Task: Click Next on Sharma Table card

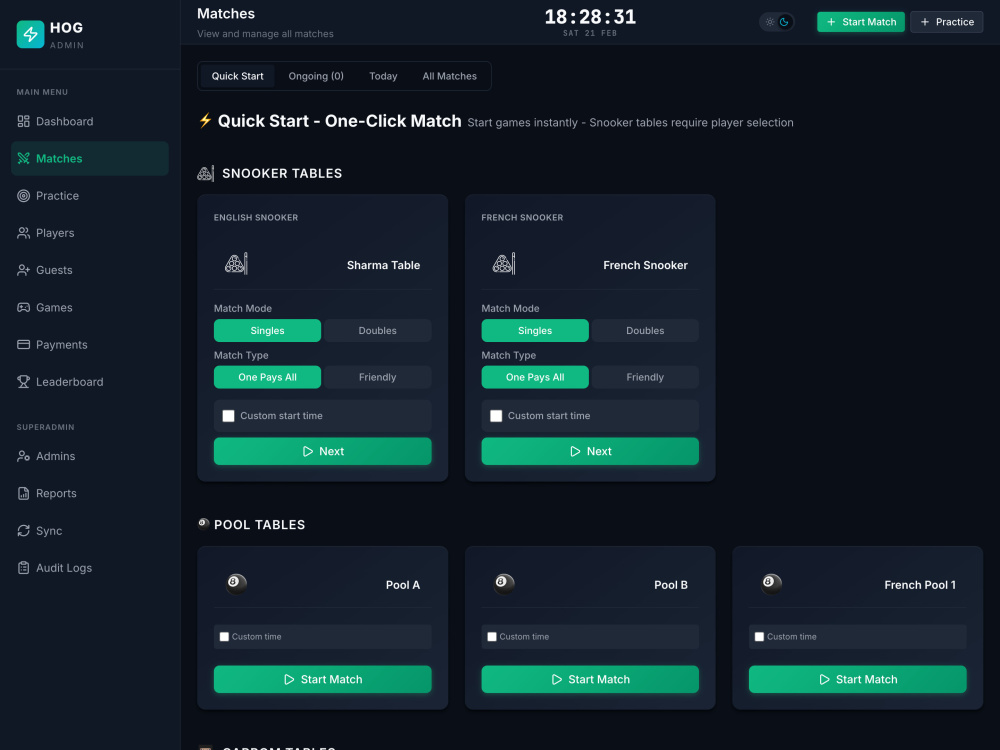Action: pos(322,451)
